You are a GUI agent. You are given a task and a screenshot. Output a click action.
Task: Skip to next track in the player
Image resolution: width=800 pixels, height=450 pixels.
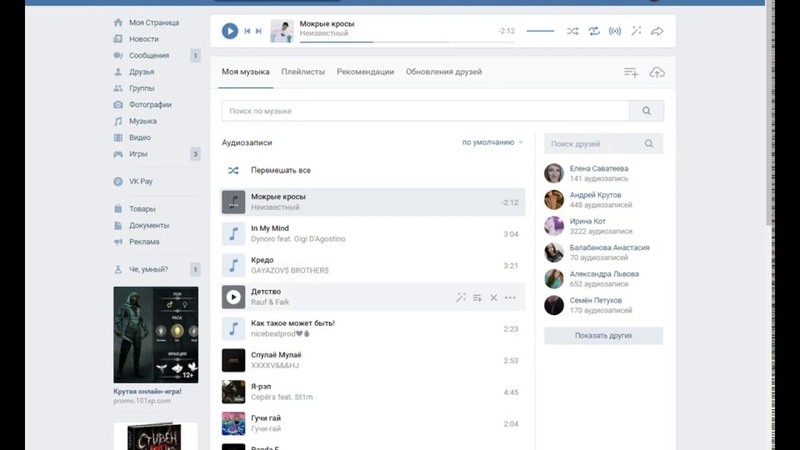pyautogui.click(x=259, y=31)
